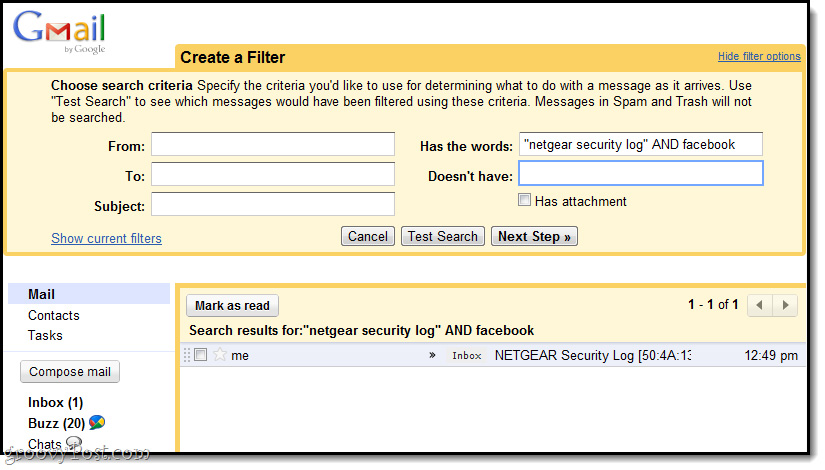Proceed with Next Step button
The image size is (825, 470).
[x=534, y=236]
